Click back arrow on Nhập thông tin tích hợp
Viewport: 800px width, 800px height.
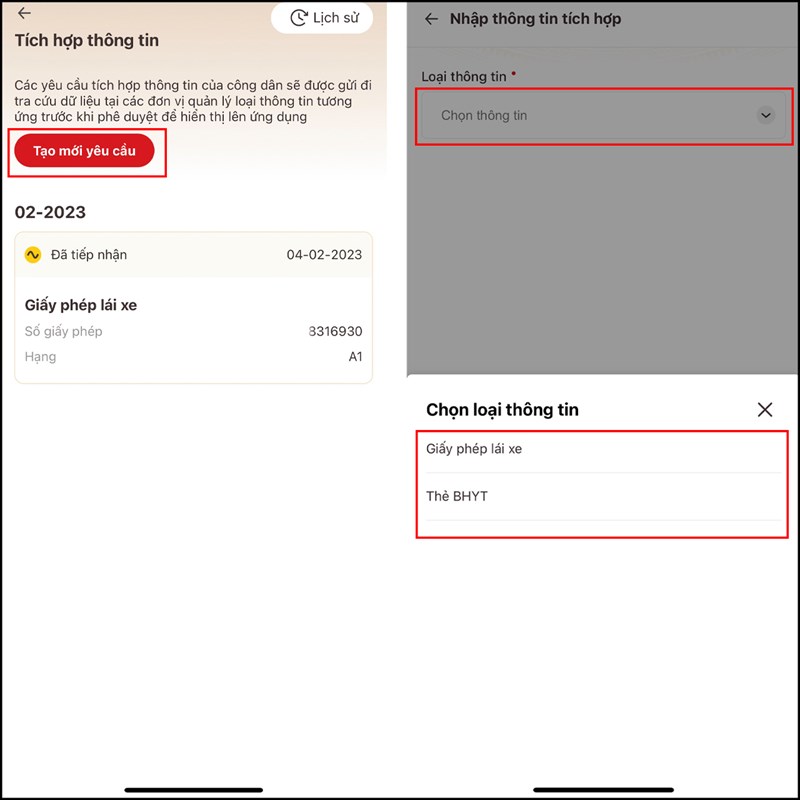coord(432,19)
